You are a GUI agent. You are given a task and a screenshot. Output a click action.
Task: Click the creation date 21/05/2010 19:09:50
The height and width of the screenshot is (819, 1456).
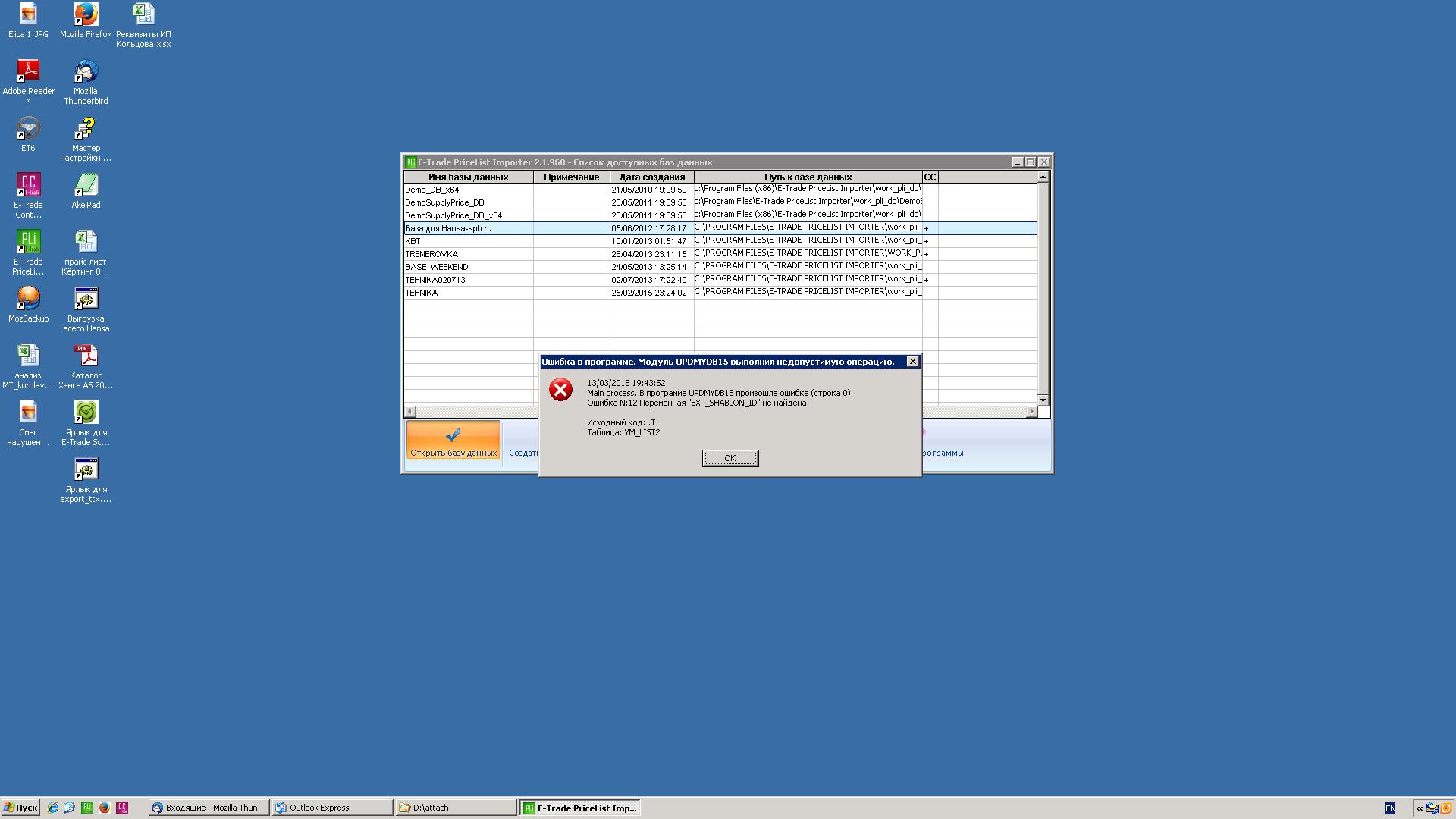pyautogui.click(x=649, y=190)
